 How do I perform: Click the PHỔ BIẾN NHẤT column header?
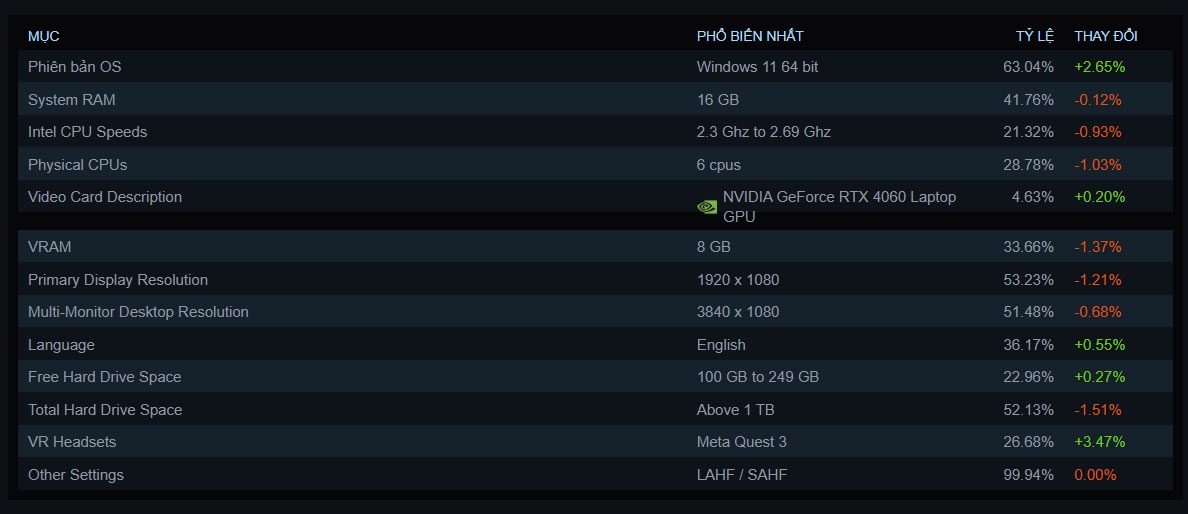750,36
